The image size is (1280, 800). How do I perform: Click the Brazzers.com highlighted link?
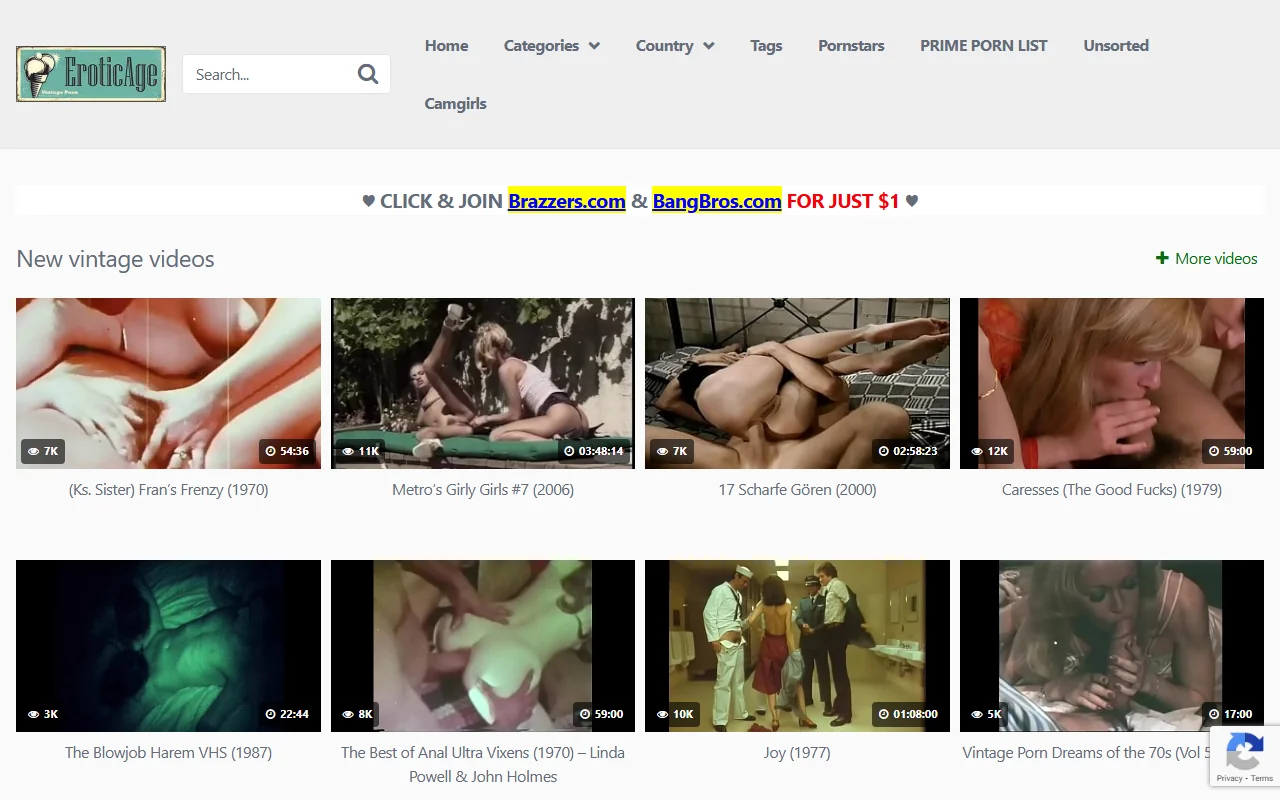566,201
